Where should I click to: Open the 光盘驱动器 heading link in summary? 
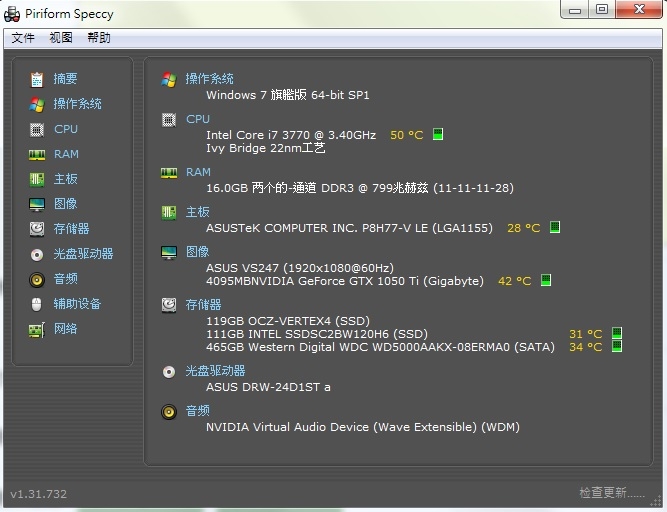click(215, 371)
